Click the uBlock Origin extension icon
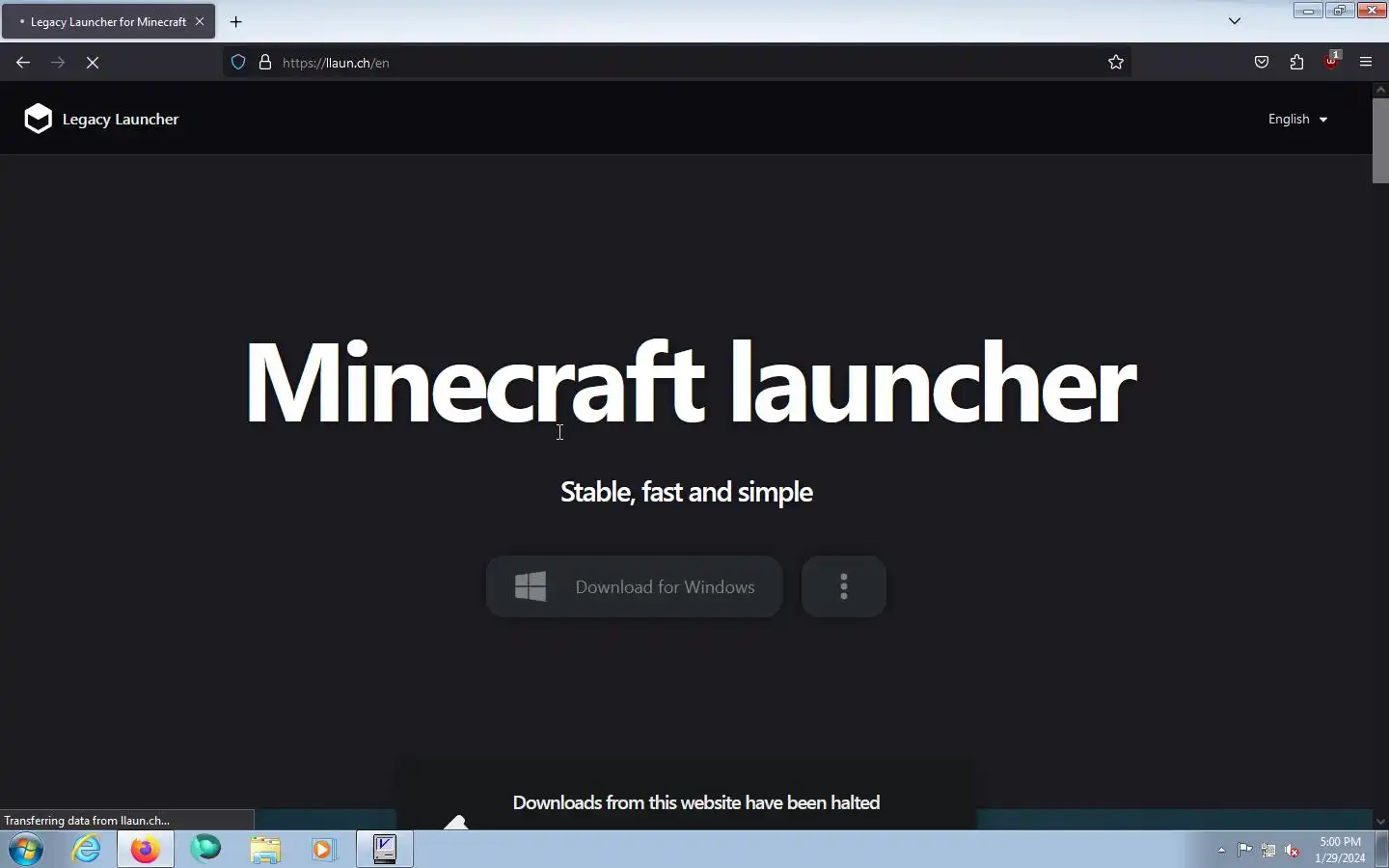Screen dimensions: 1389x868 point(1331,62)
